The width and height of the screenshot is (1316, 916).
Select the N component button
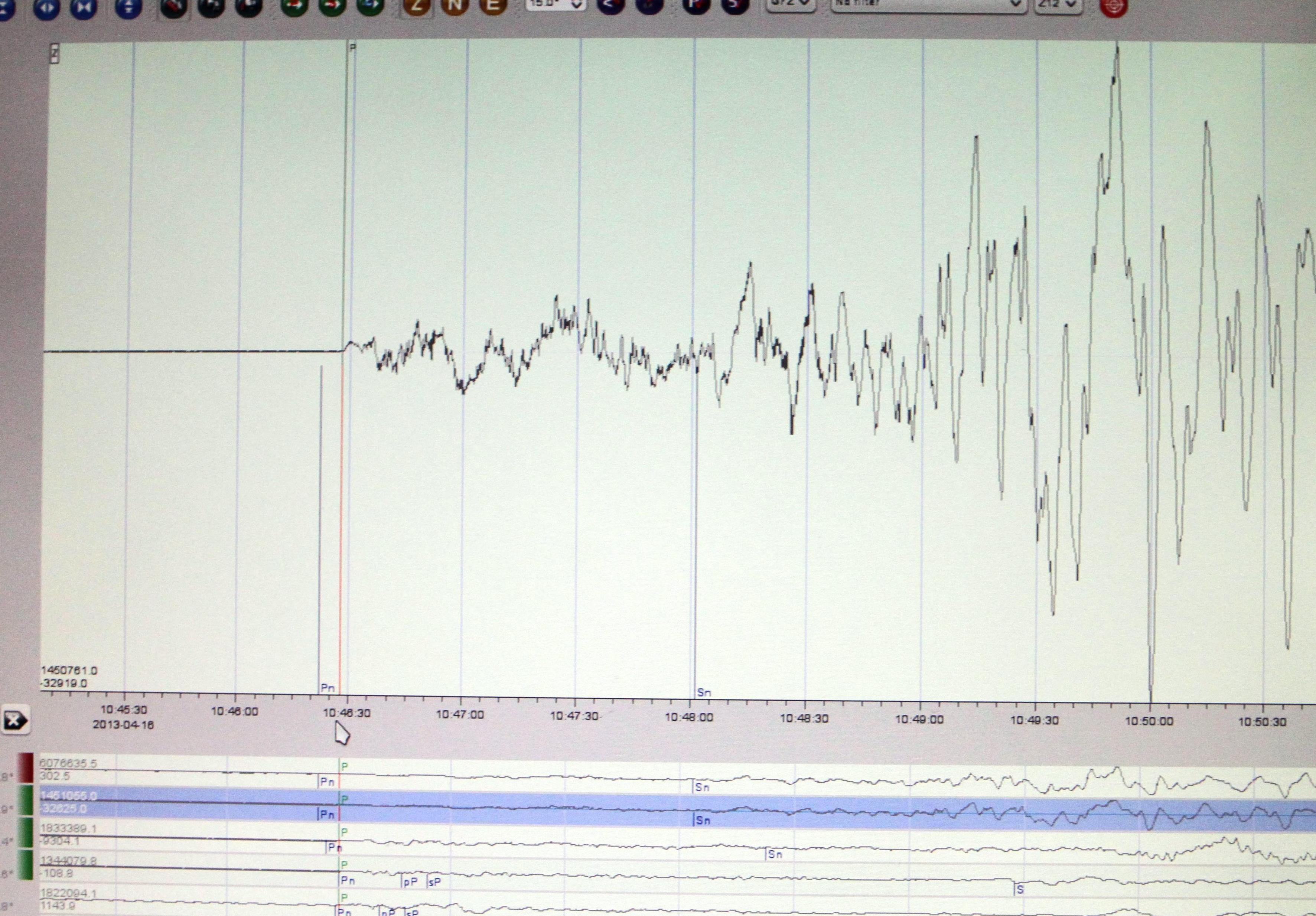(455, 6)
